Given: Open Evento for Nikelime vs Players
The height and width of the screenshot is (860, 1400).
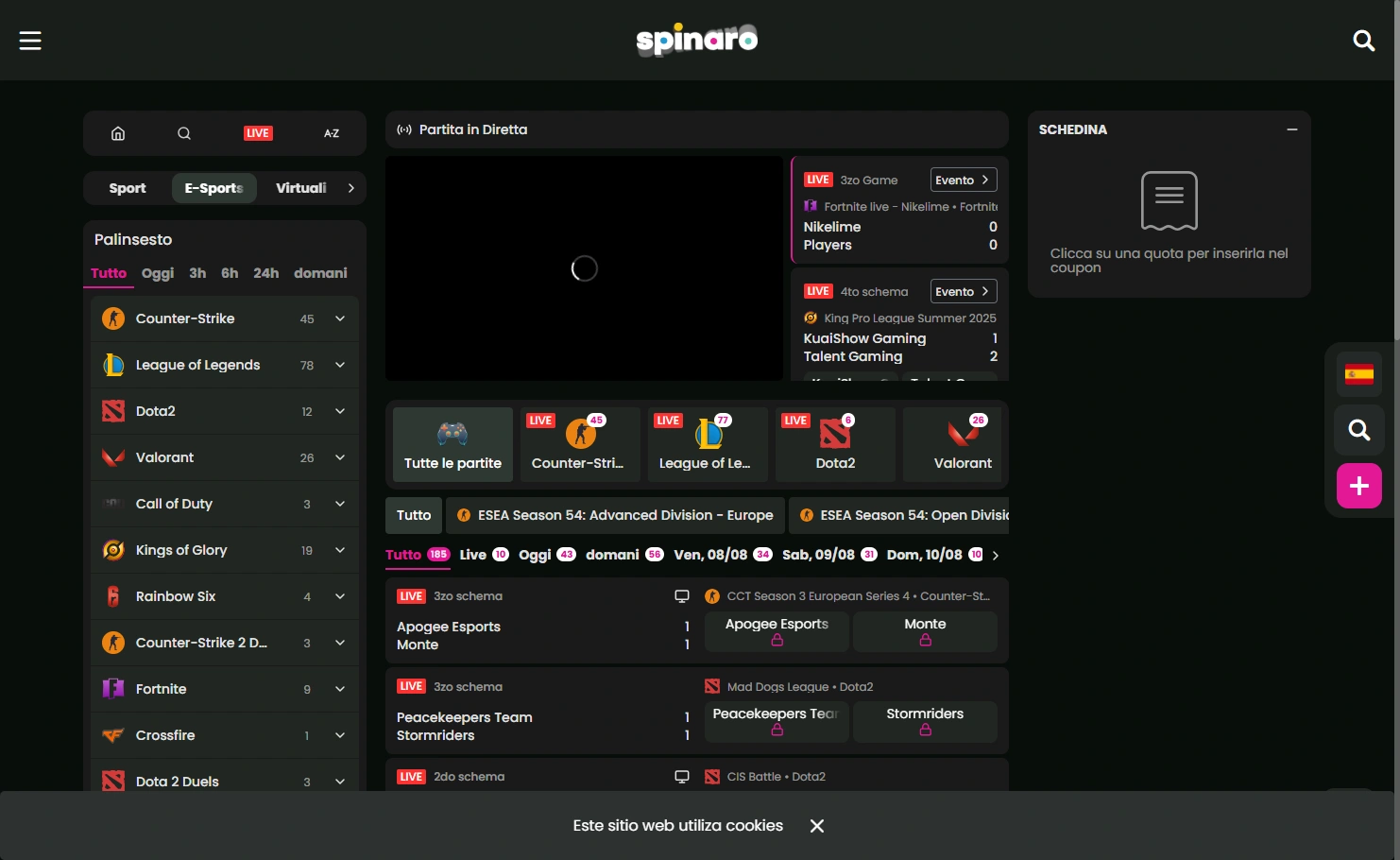Looking at the screenshot, I should [x=964, y=180].
